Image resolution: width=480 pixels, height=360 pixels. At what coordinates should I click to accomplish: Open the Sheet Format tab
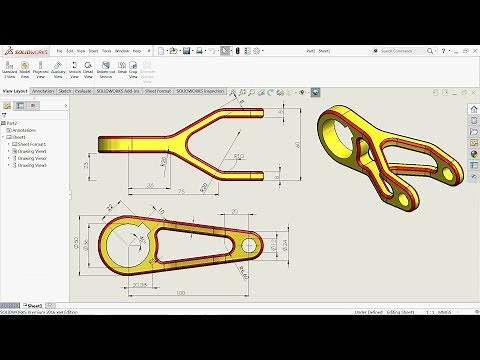pos(158,91)
